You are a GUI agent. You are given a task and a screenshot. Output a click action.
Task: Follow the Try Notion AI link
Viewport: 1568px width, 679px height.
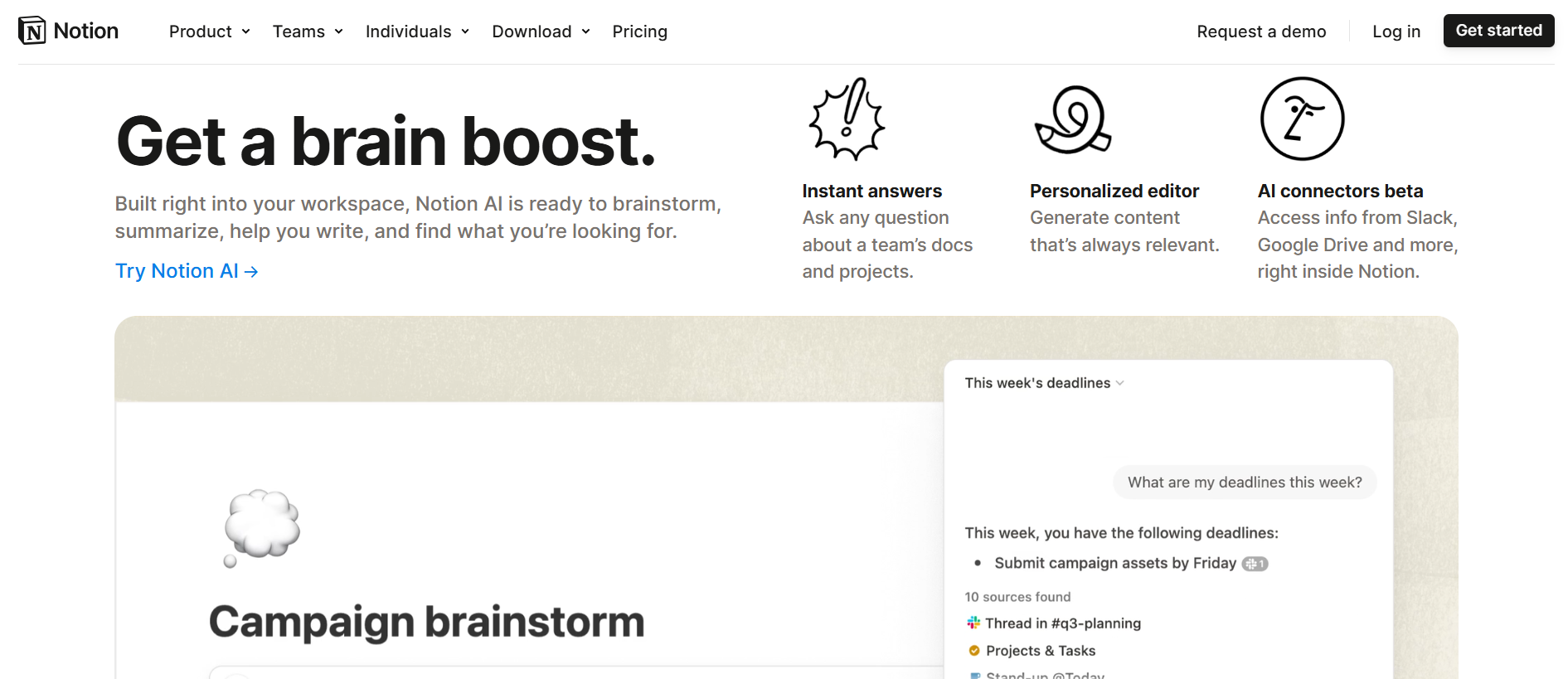point(187,271)
